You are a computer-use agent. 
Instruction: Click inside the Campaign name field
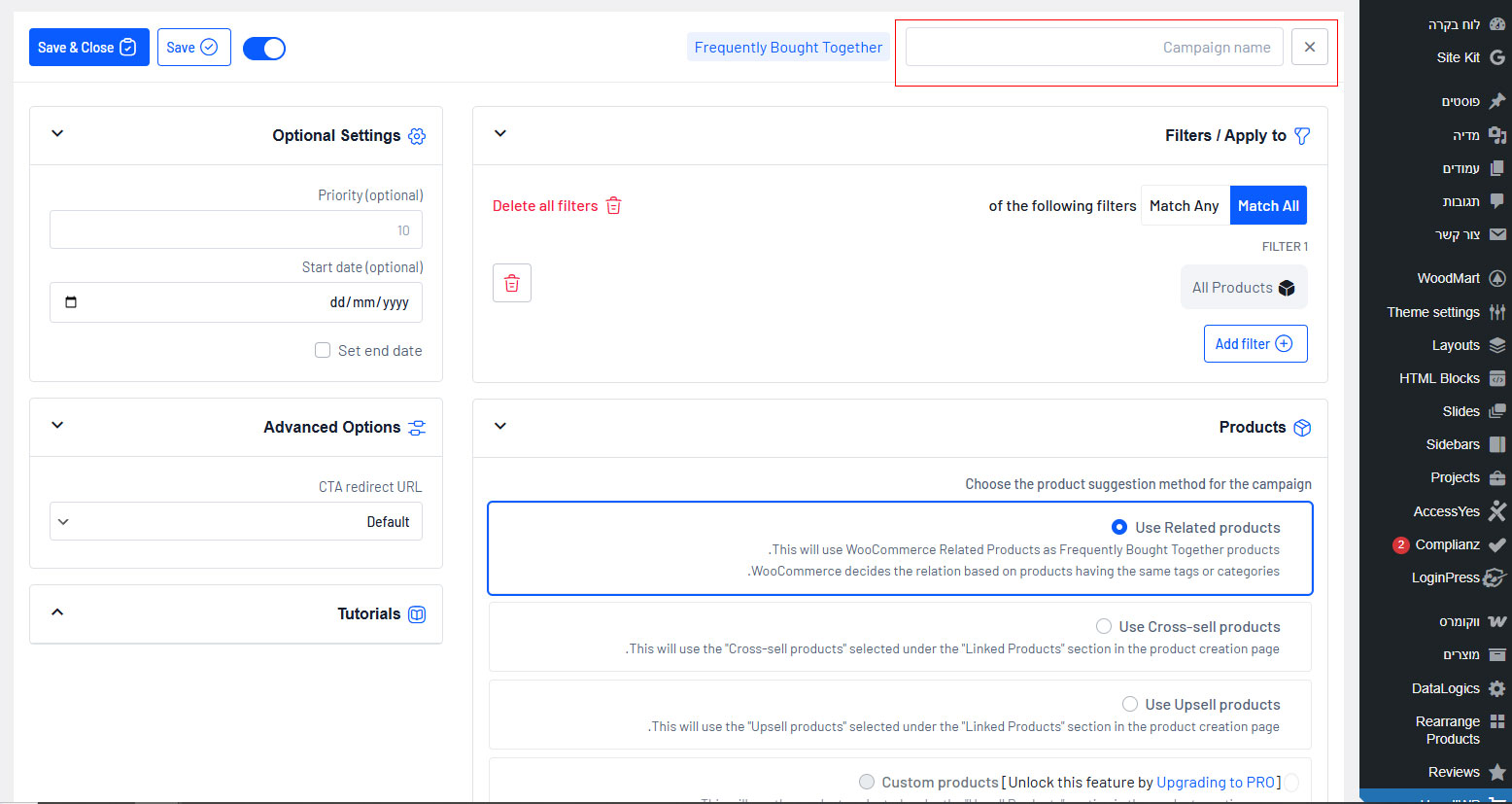click(1093, 48)
